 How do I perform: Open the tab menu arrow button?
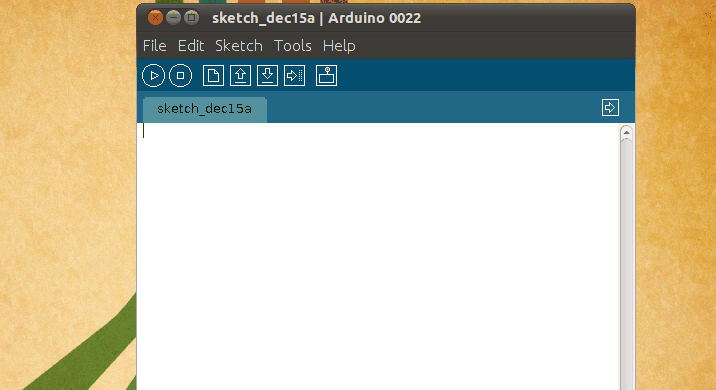[x=610, y=108]
